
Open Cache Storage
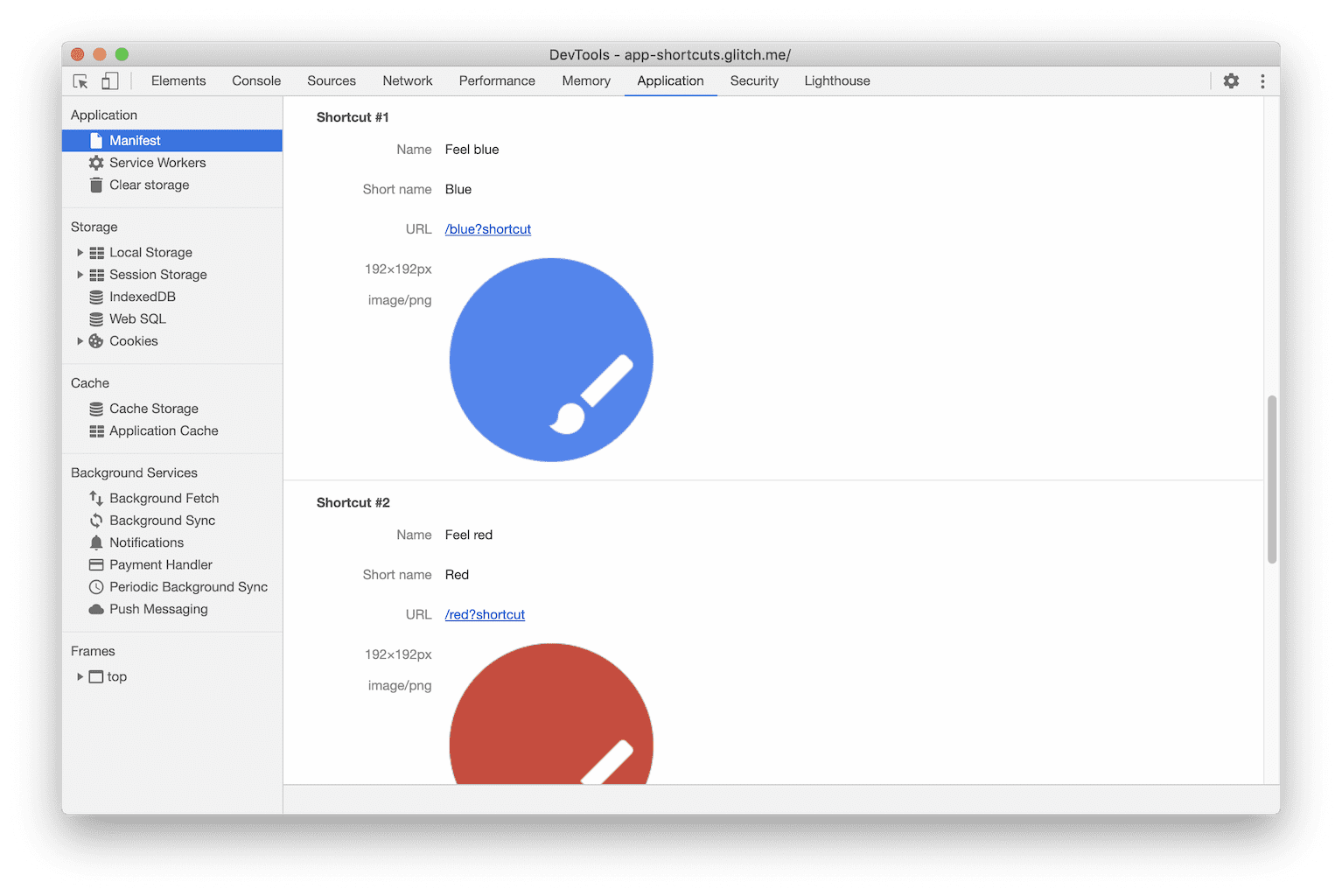pyautogui.click(x=154, y=408)
